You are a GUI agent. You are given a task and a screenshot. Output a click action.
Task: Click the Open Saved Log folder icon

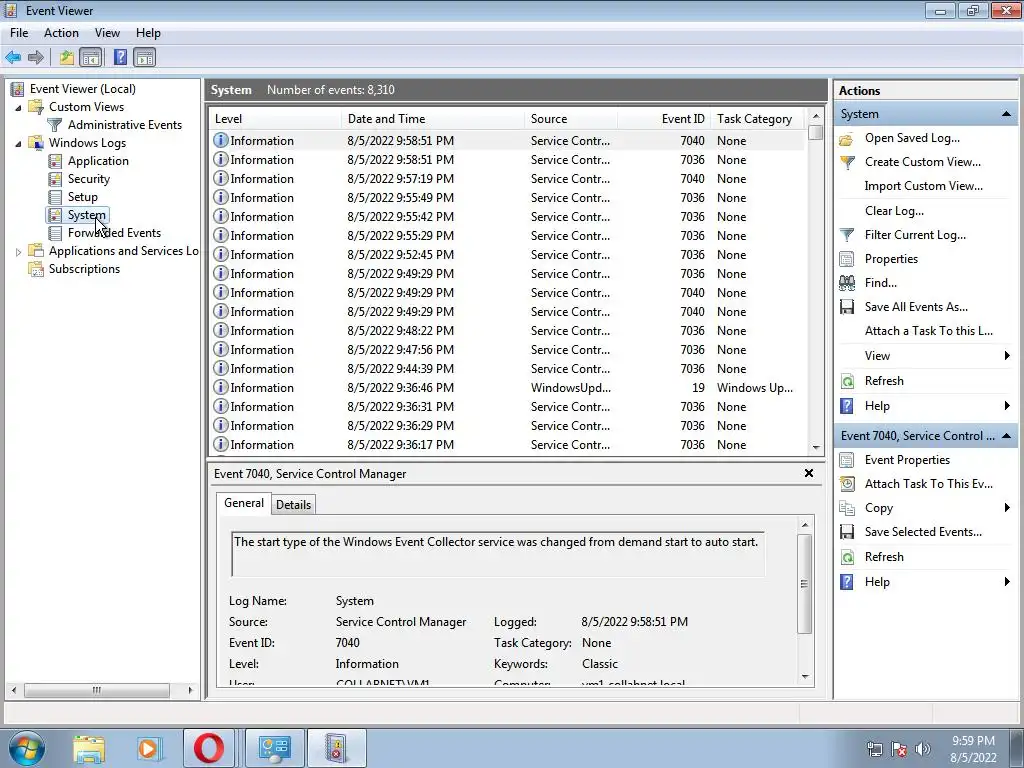pyautogui.click(x=846, y=138)
